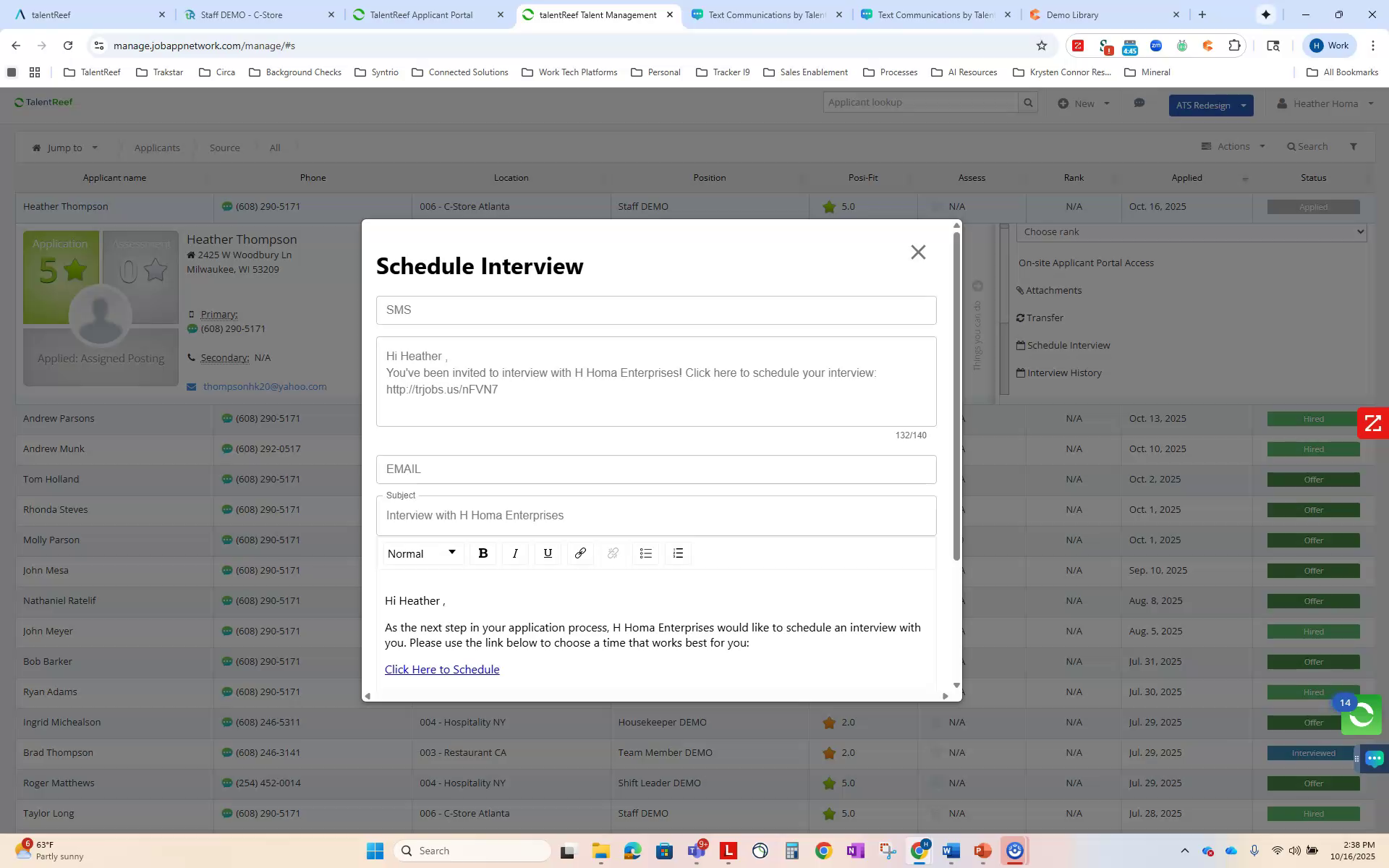Create a bulleted list in the email body
The width and height of the screenshot is (1389, 868).
point(645,553)
